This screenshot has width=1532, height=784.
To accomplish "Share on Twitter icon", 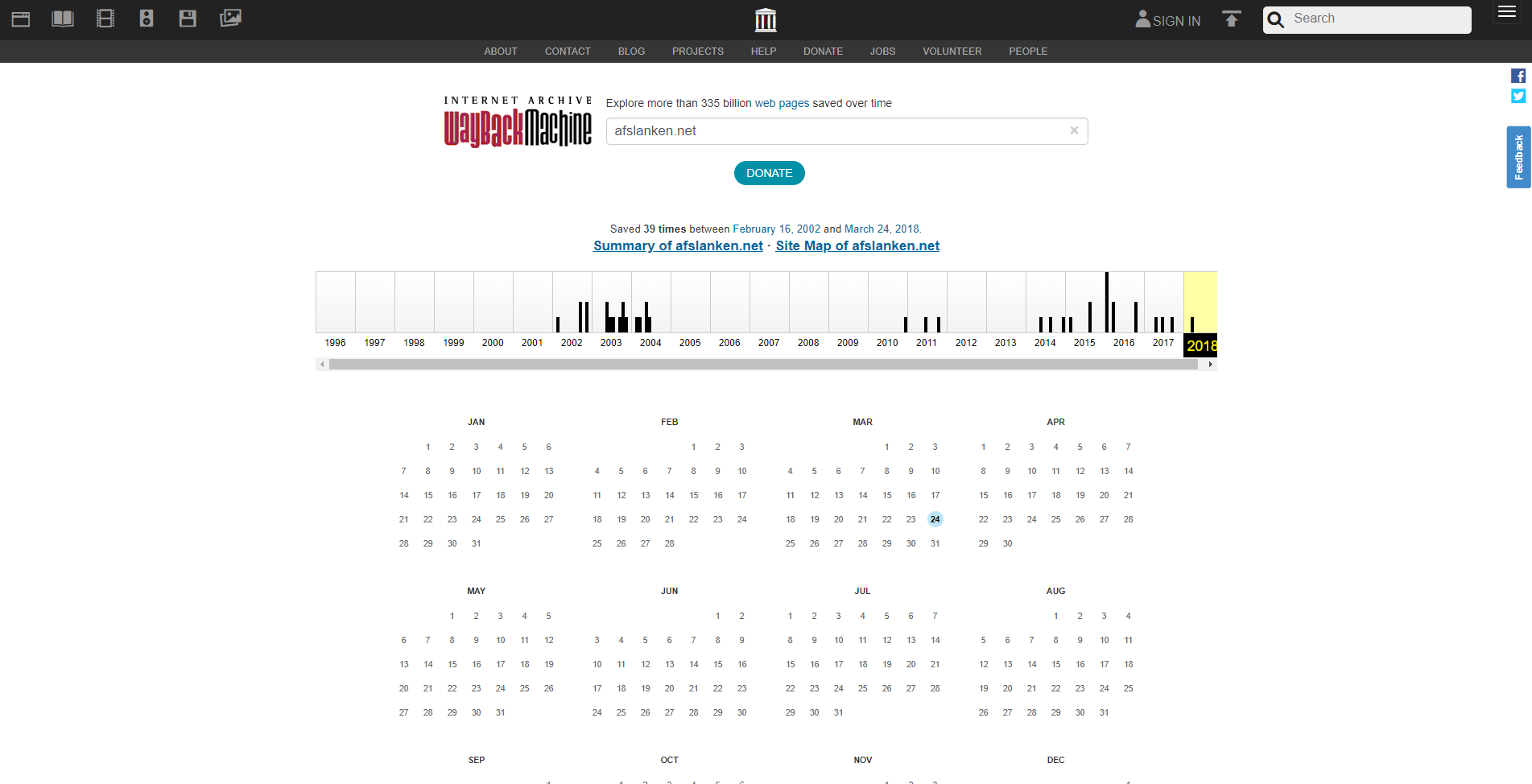I will coord(1518,96).
